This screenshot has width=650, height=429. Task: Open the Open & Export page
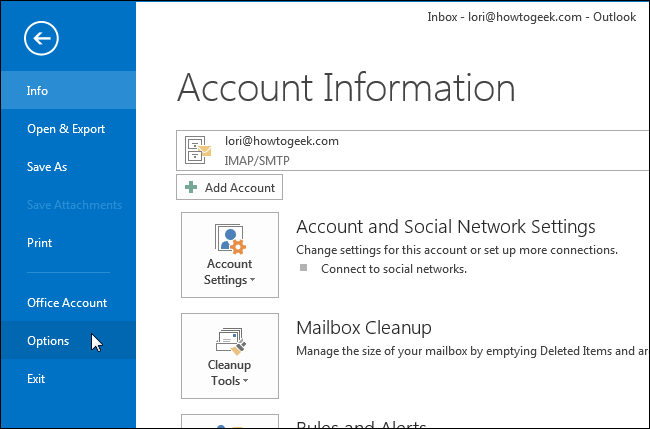tap(66, 129)
